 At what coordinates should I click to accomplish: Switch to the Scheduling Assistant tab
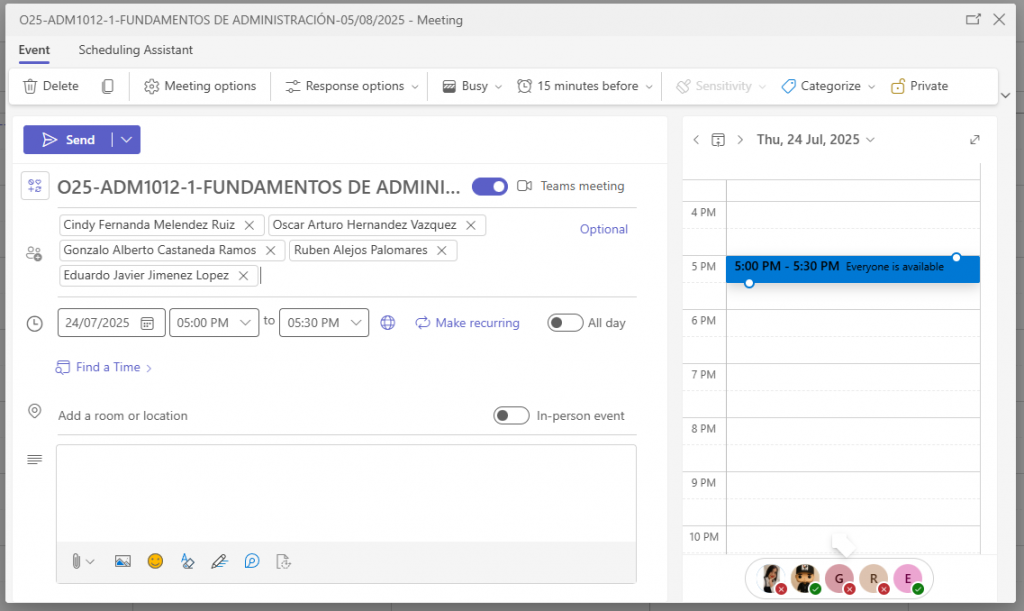[x=135, y=50]
